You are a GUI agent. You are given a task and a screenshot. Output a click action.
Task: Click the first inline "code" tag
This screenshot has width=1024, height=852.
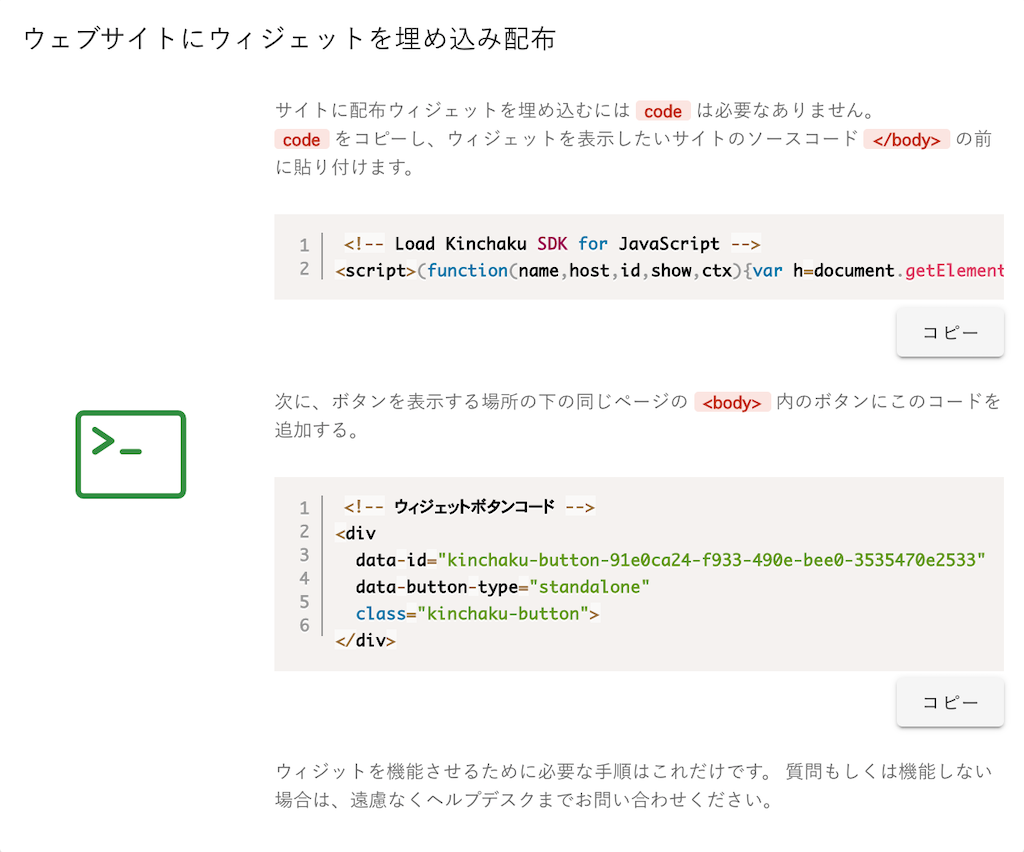pyautogui.click(x=663, y=111)
